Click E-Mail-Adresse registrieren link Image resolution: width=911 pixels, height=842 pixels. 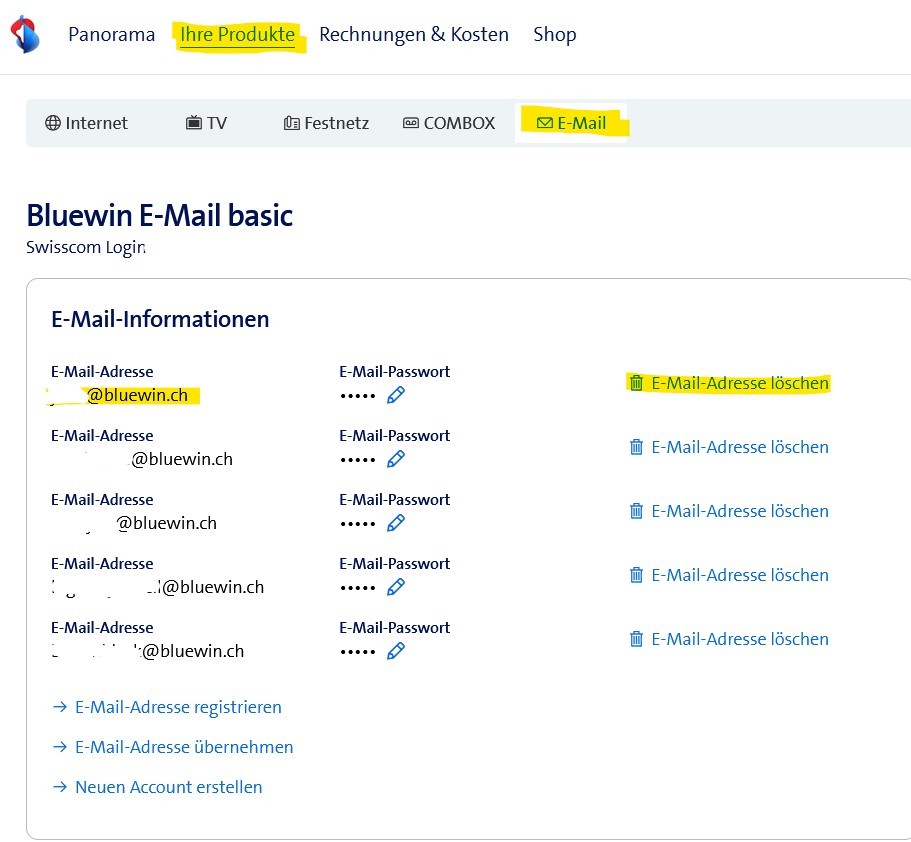coord(177,707)
